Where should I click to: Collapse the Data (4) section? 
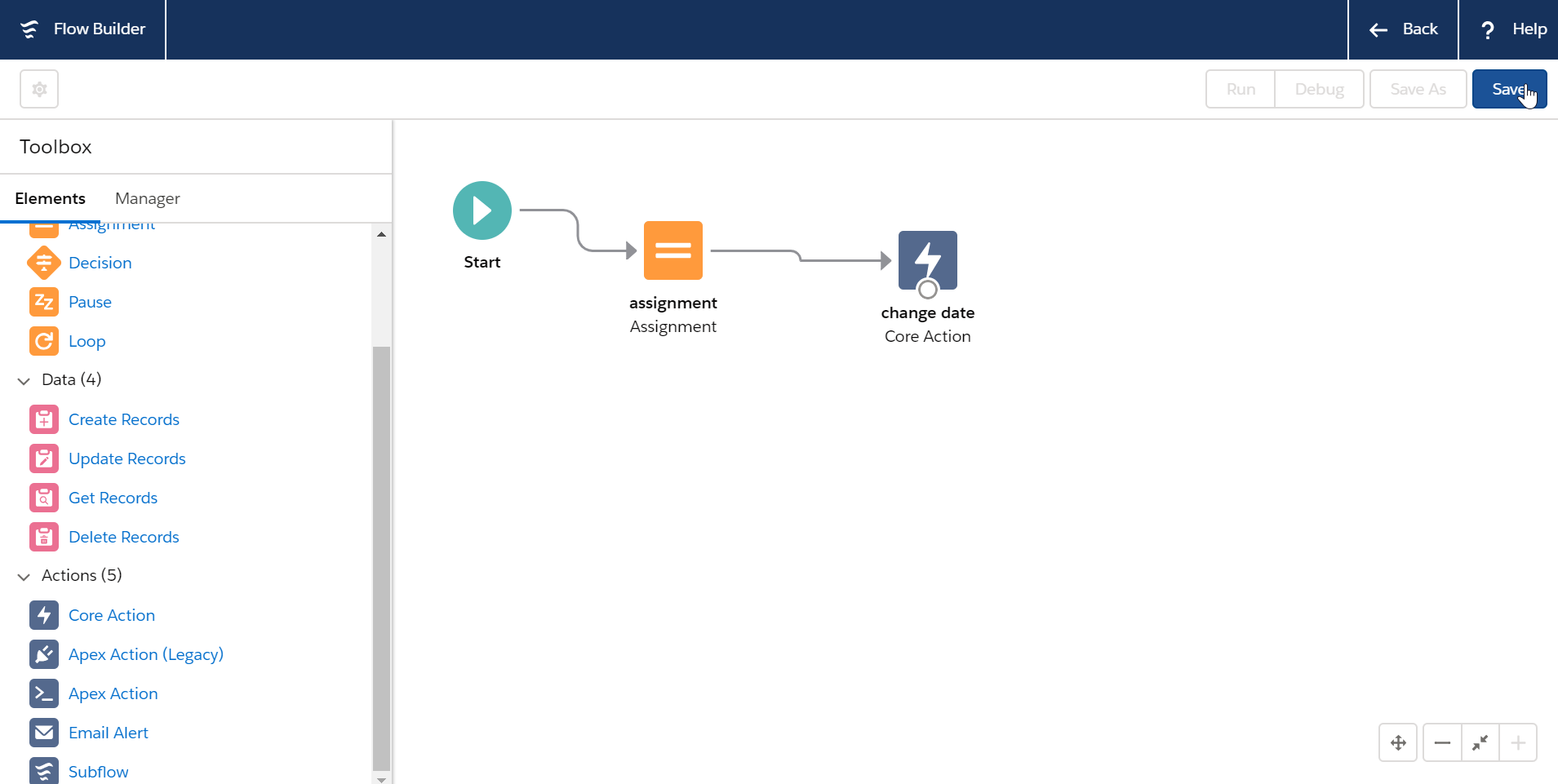pos(24,380)
